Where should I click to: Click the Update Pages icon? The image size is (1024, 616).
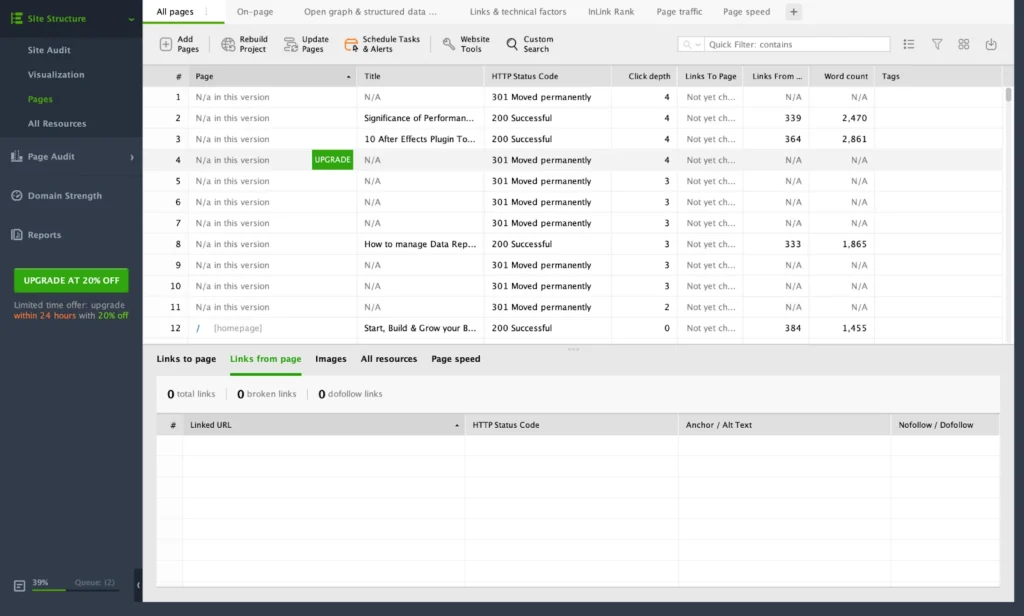pyautogui.click(x=290, y=45)
